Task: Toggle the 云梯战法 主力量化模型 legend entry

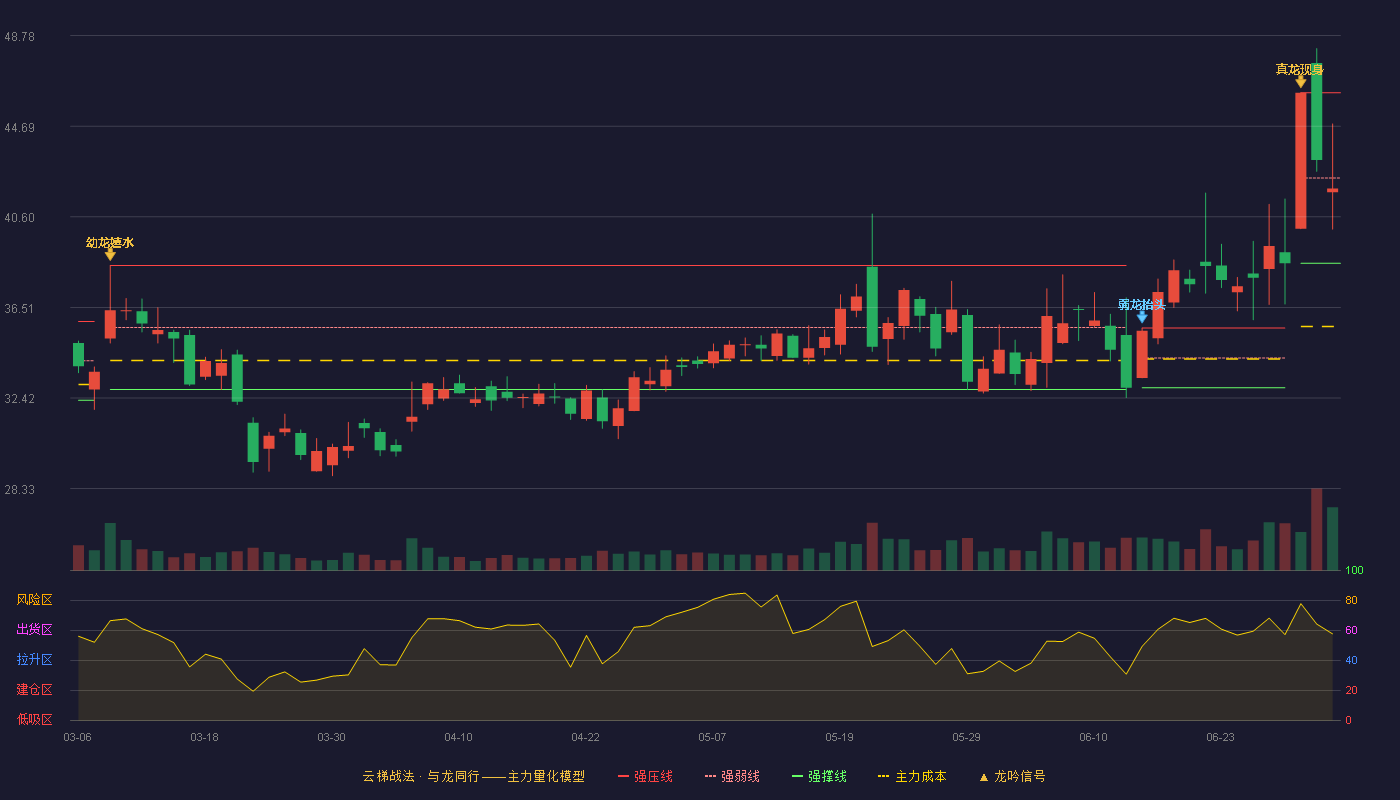Action: tap(473, 776)
